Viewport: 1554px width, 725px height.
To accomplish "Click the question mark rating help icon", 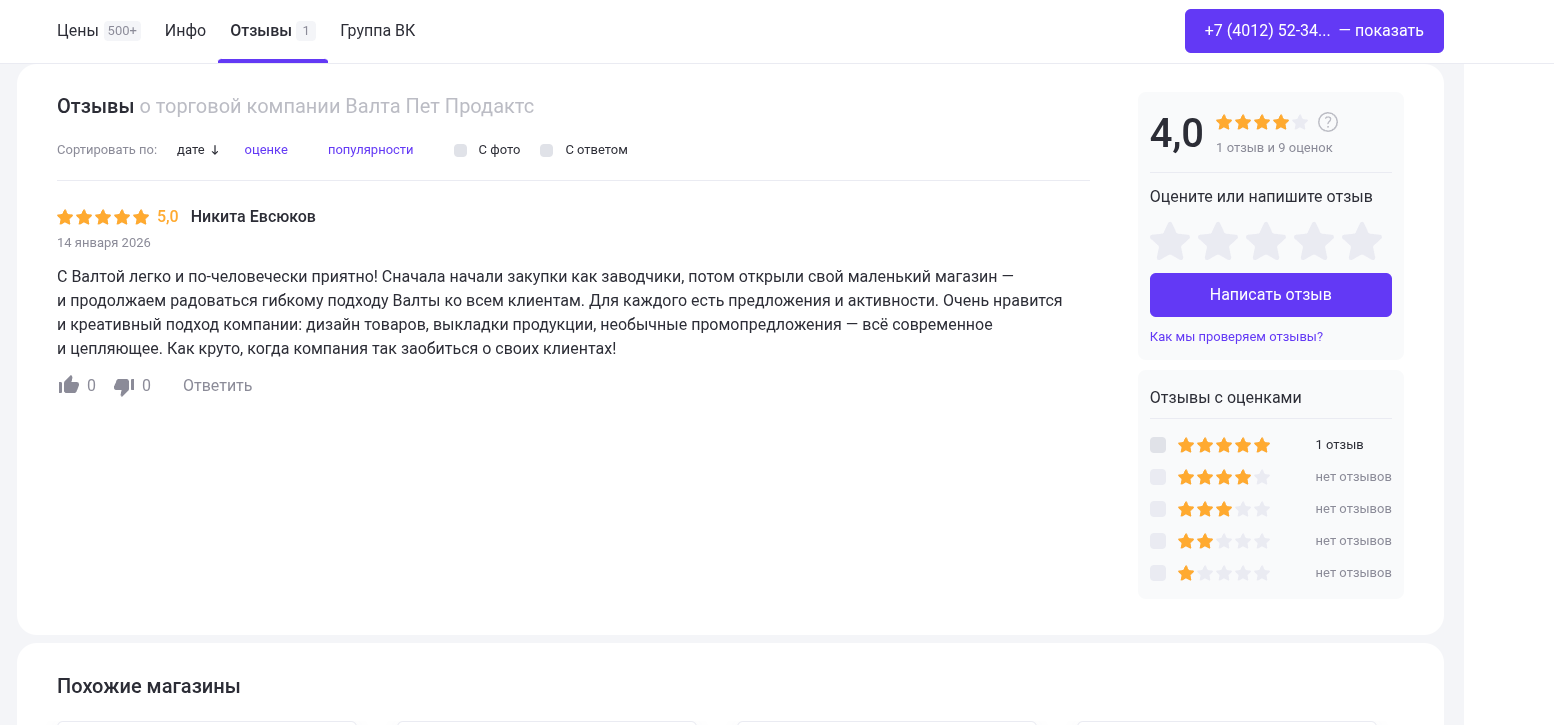I will point(1328,122).
